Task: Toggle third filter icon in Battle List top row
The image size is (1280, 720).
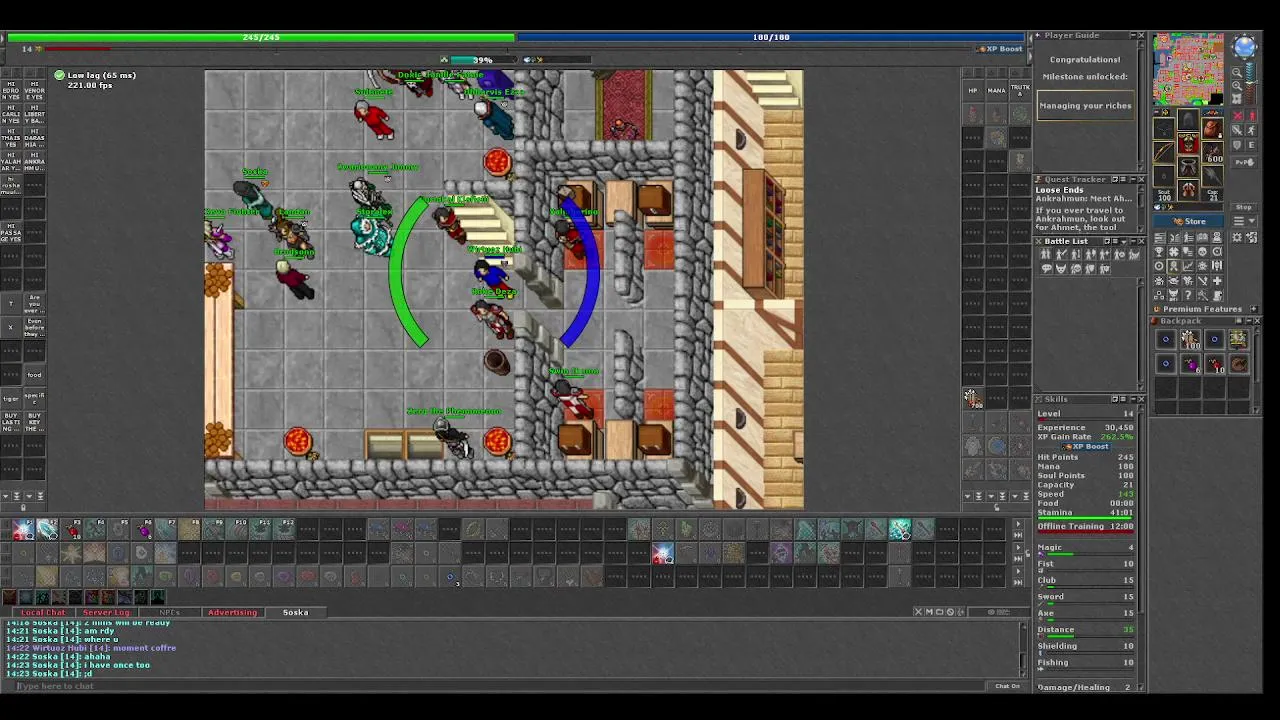Action: tap(1076, 254)
